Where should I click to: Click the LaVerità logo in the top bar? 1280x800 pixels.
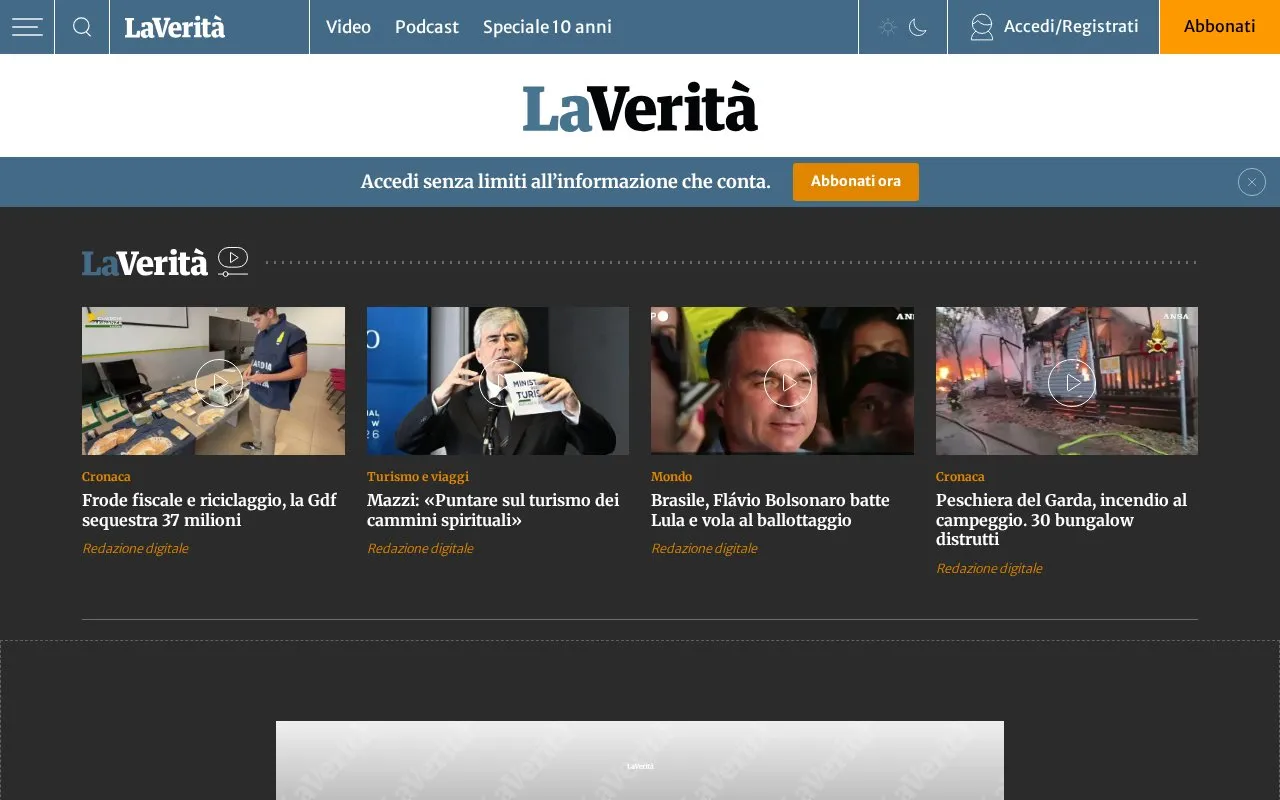(x=175, y=27)
